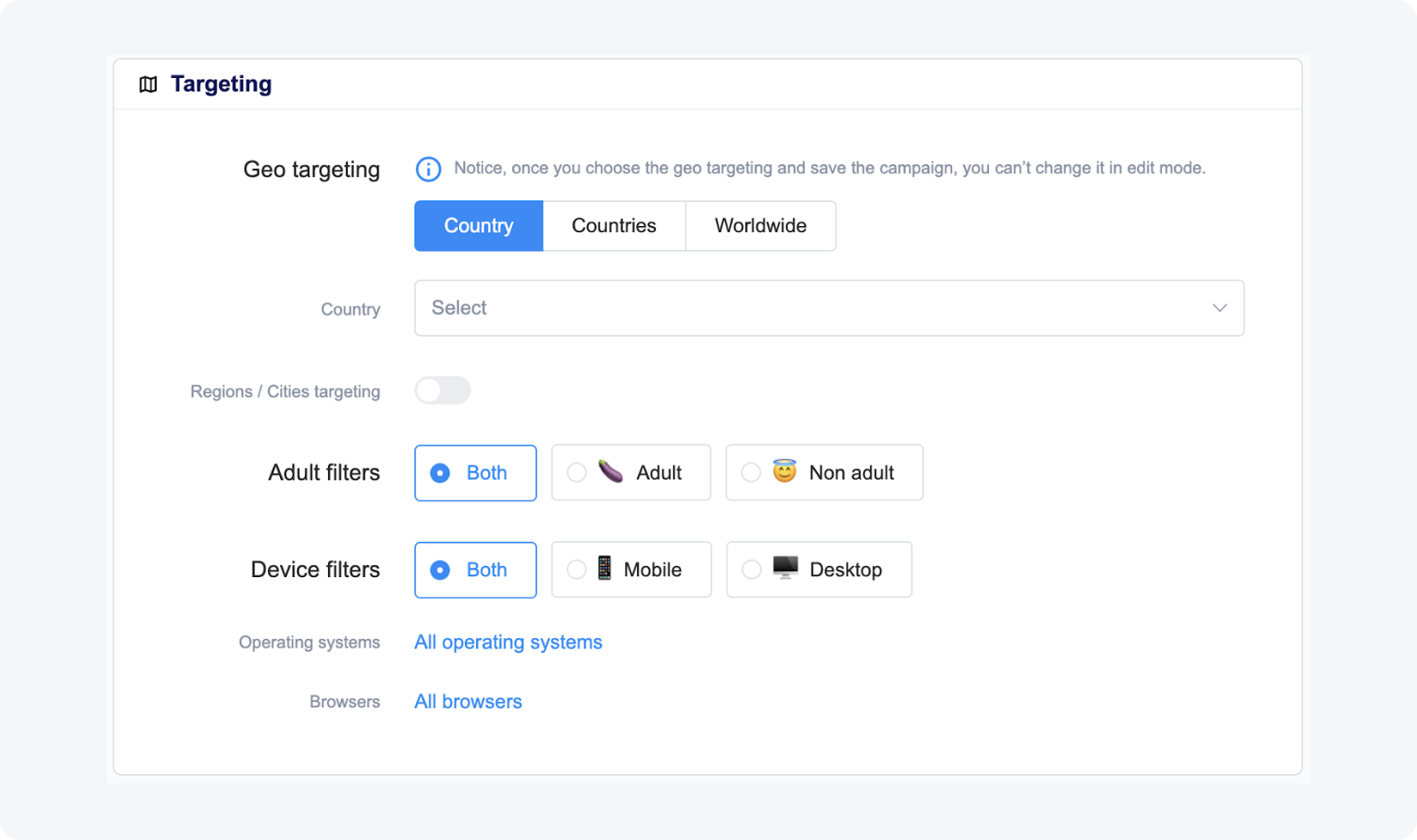Toggle Regions / Cities targeting switch
The height and width of the screenshot is (840, 1417).
[443, 390]
